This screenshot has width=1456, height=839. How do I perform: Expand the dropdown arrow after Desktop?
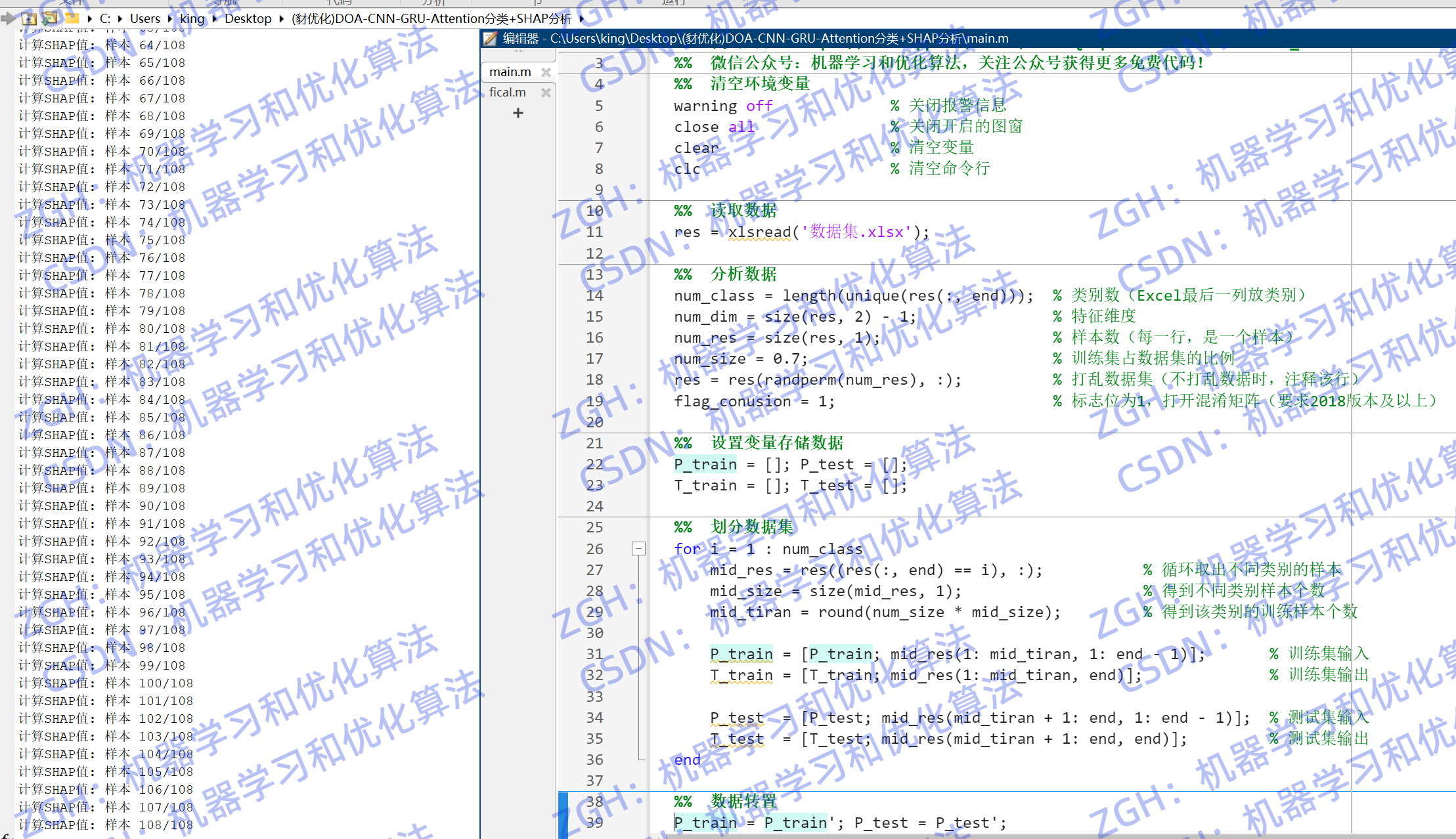tap(281, 19)
